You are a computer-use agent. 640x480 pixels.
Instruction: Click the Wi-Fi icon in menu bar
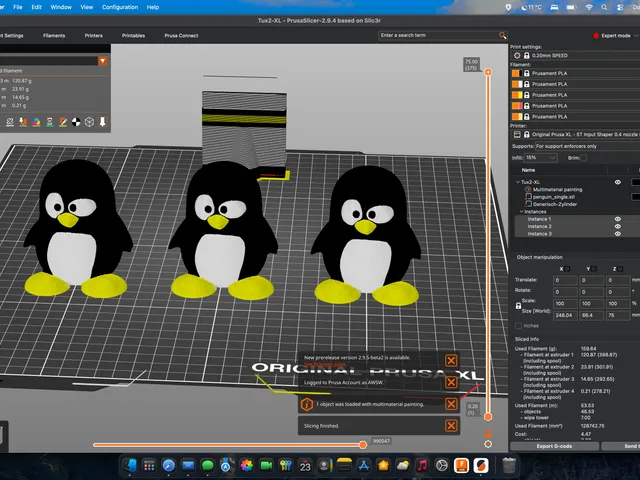[x=589, y=7]
